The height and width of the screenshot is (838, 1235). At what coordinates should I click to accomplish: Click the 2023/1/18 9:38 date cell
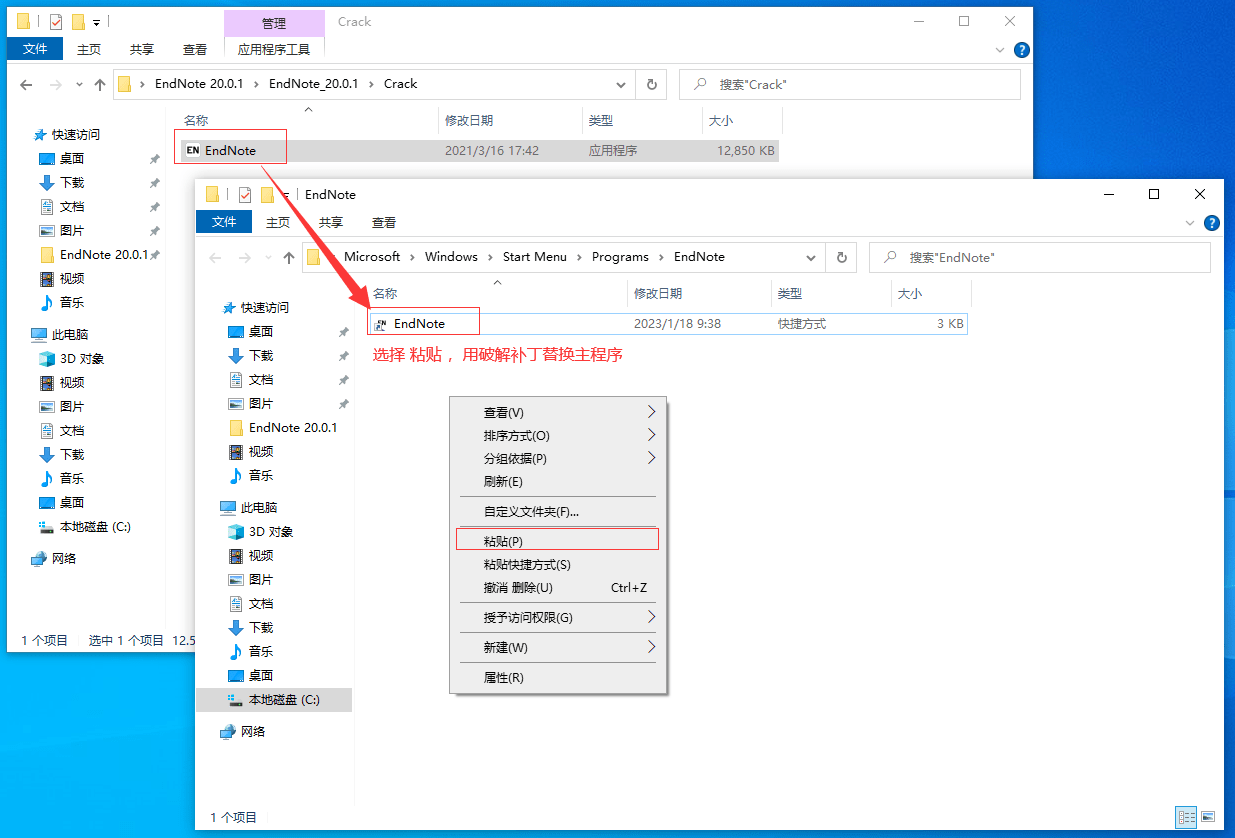coord(677,324)
